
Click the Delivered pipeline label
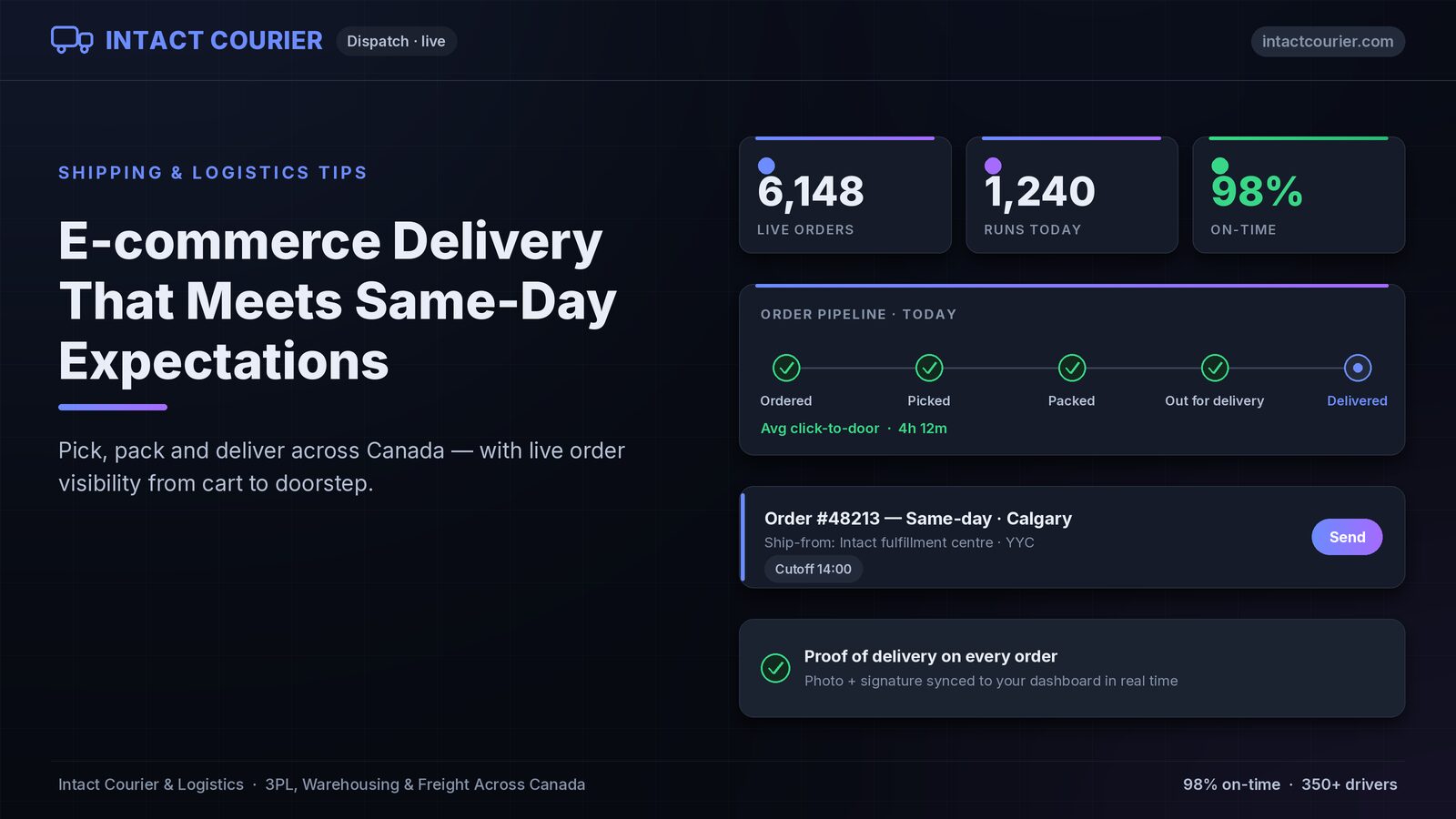1357,400
